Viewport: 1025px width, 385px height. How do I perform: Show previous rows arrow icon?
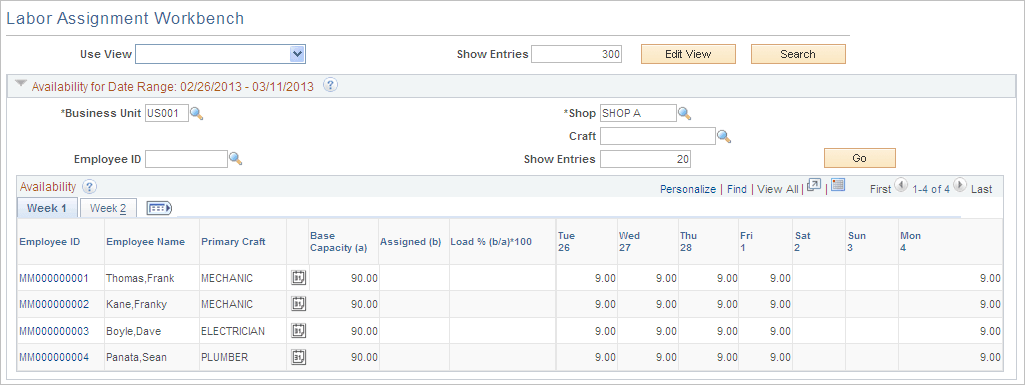[x=900, y=185]
